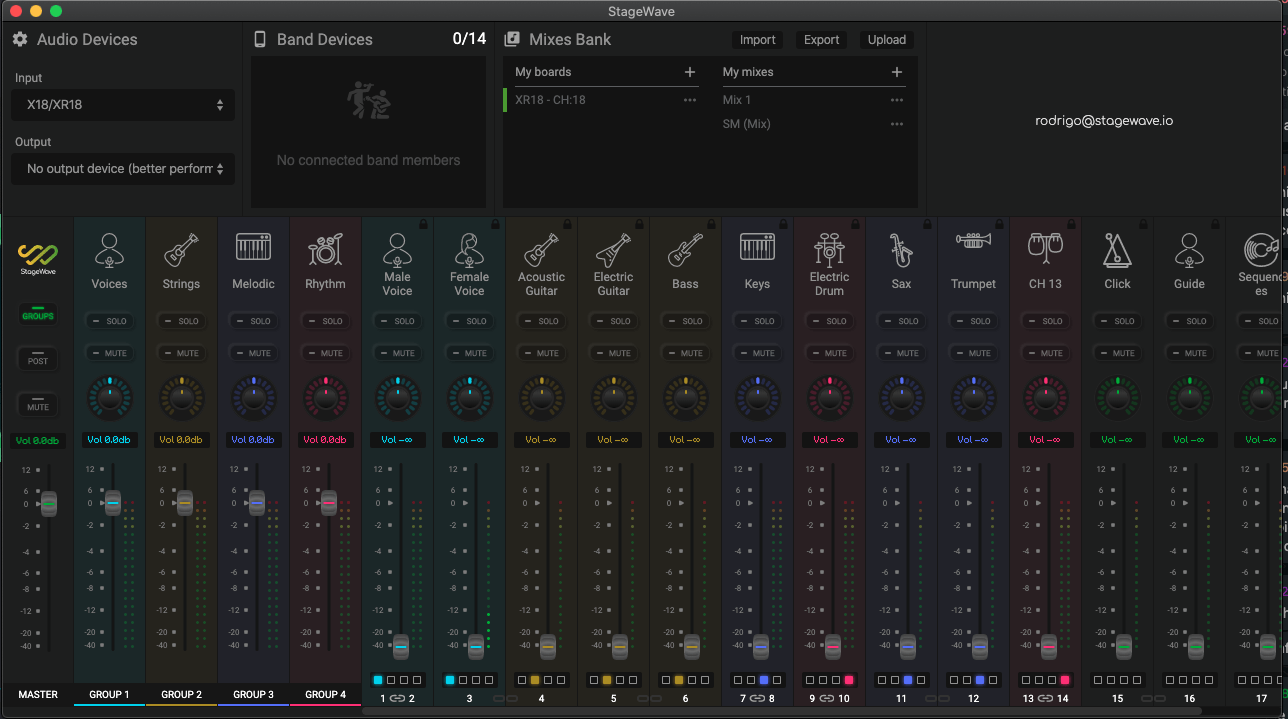
Task: Open options menu for Mix 1
Action: (897, 100)
